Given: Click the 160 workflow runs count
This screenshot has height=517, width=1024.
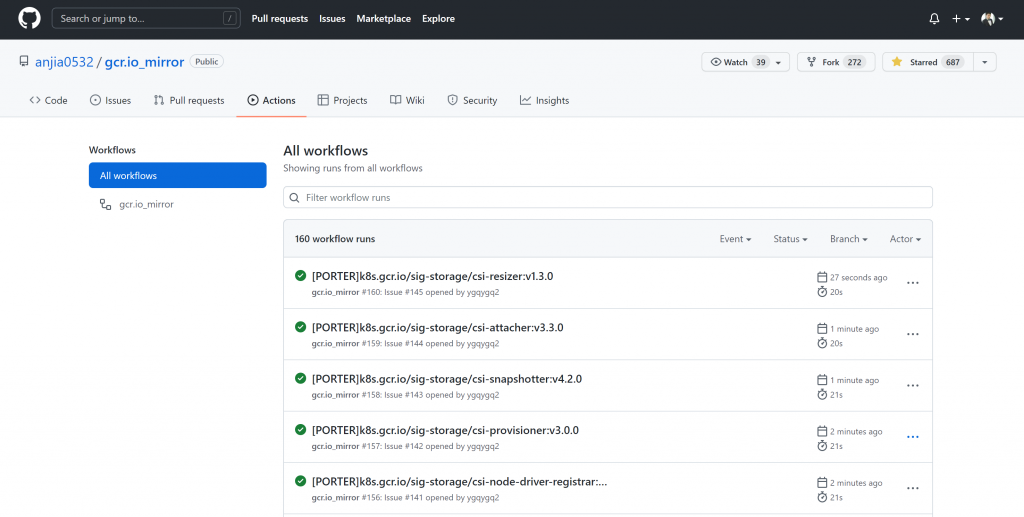Looking at the screenshot, I should pos(335,239).
